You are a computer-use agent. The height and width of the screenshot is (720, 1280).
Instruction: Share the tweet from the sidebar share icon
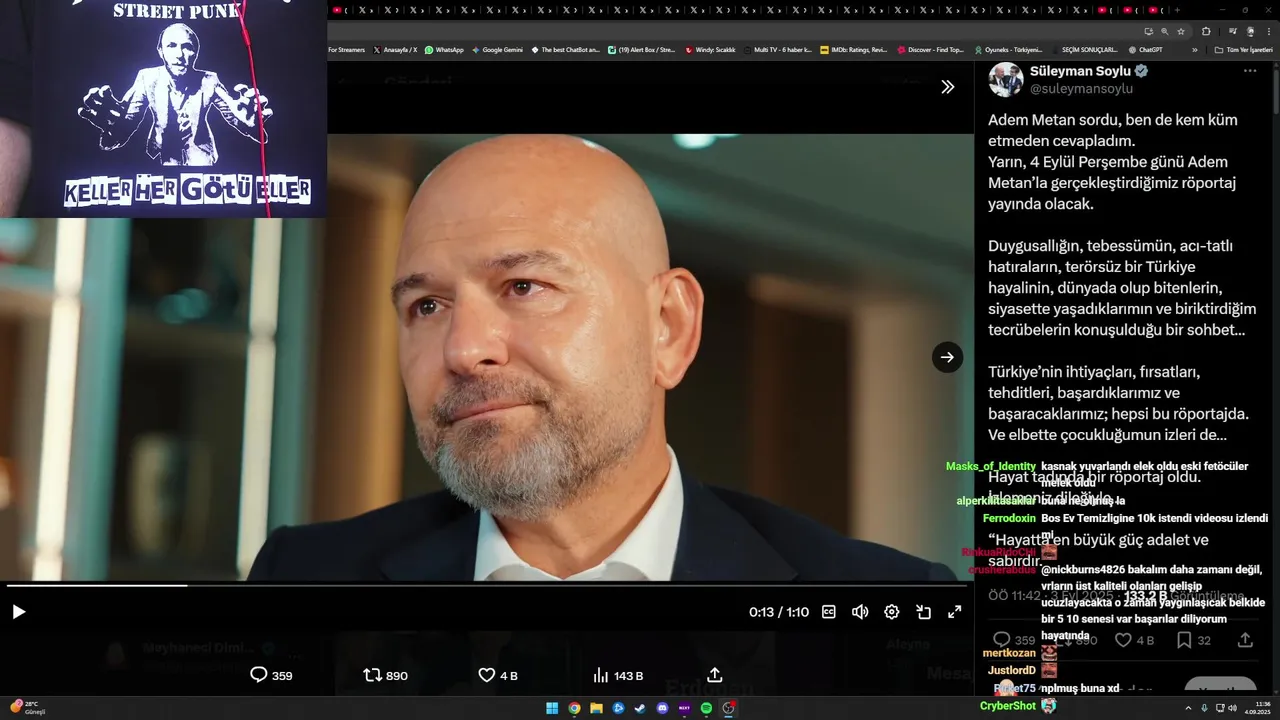click(x=1245, y=640)
